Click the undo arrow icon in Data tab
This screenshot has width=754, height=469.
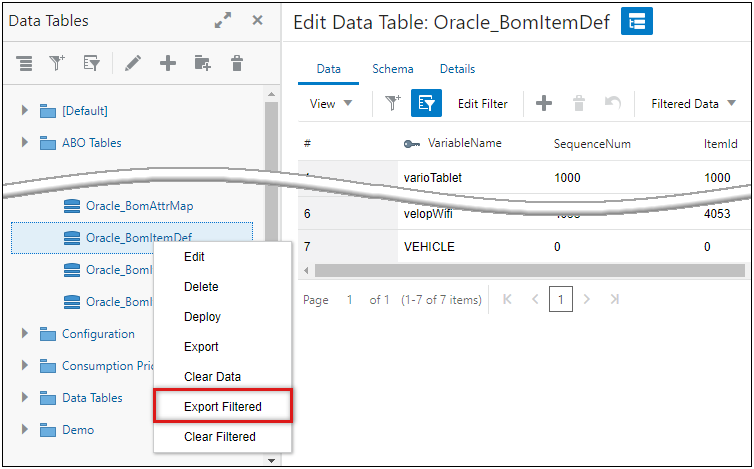(613, 103)
